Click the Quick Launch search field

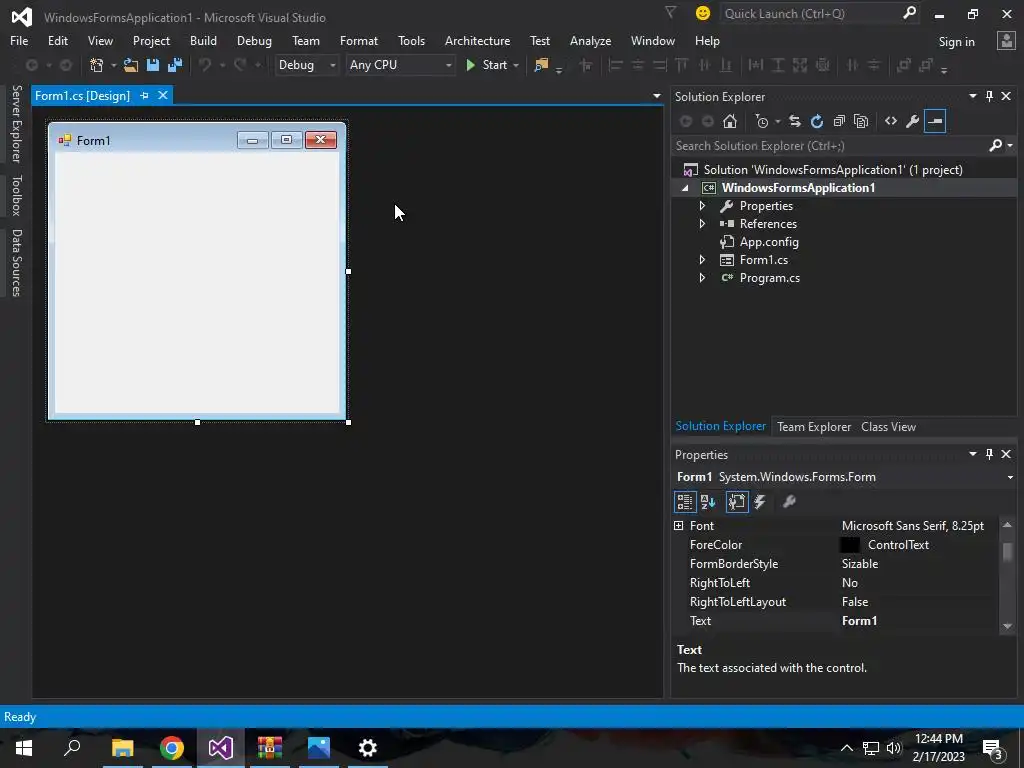810,13
